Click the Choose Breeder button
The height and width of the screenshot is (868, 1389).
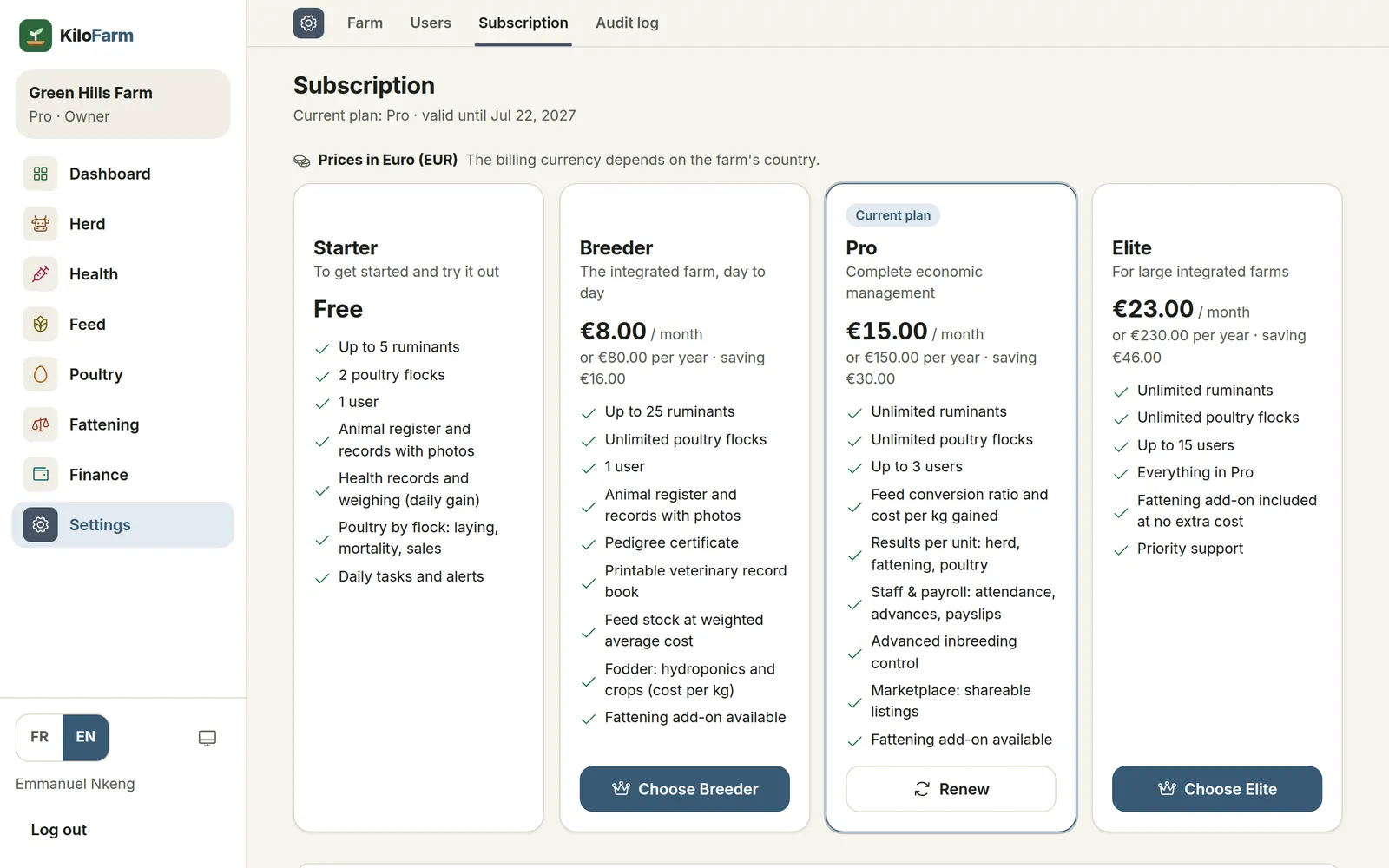685,789
